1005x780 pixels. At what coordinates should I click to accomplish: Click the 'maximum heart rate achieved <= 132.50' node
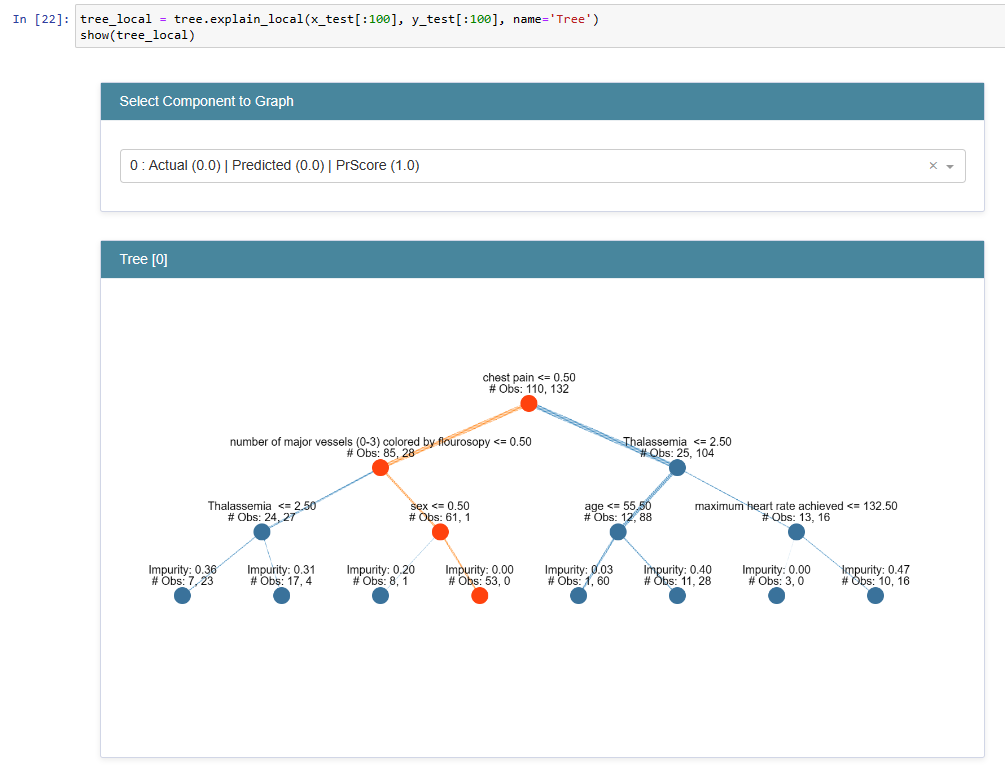(x=796, y=531)
